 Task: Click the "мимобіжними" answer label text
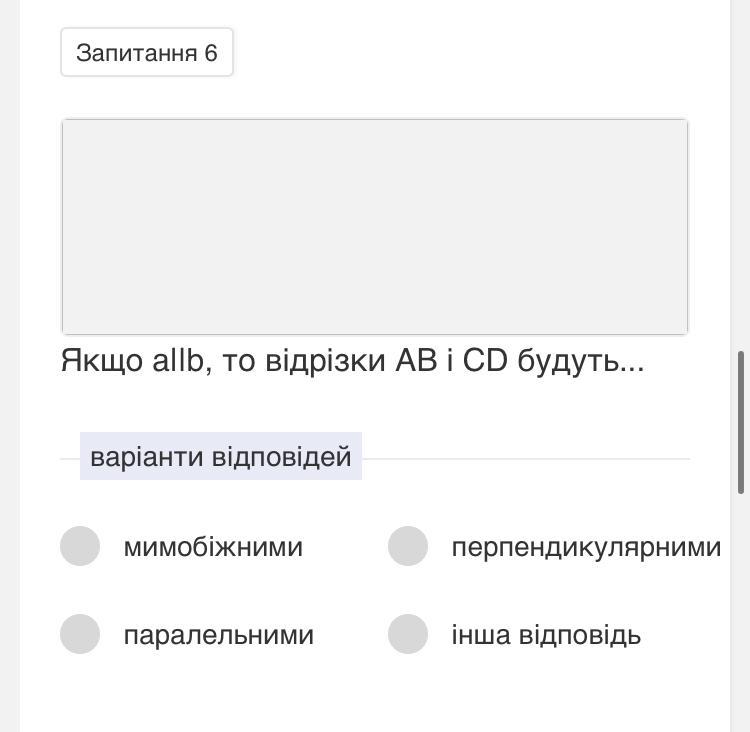213,547
